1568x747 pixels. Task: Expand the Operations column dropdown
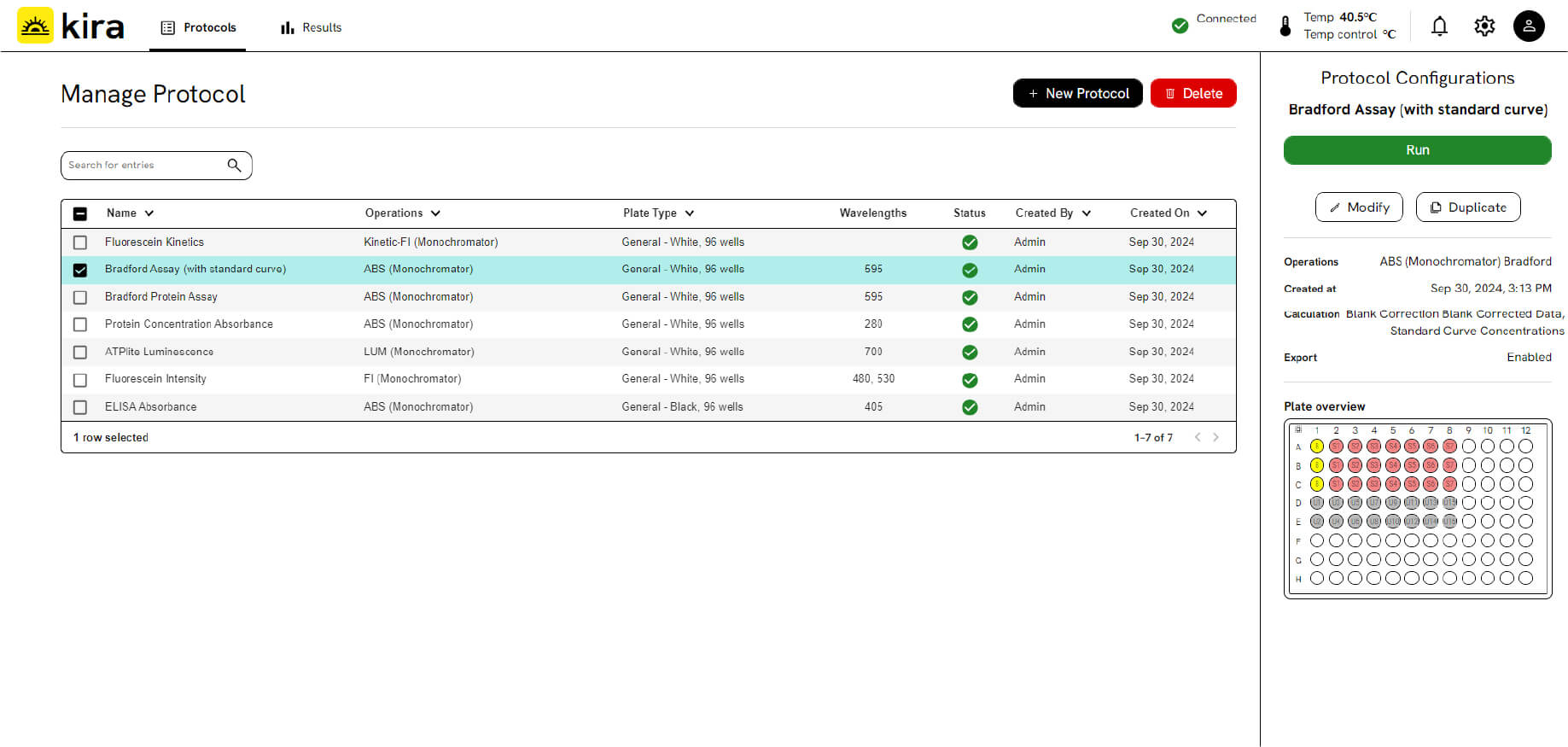[x=435, y=213]
